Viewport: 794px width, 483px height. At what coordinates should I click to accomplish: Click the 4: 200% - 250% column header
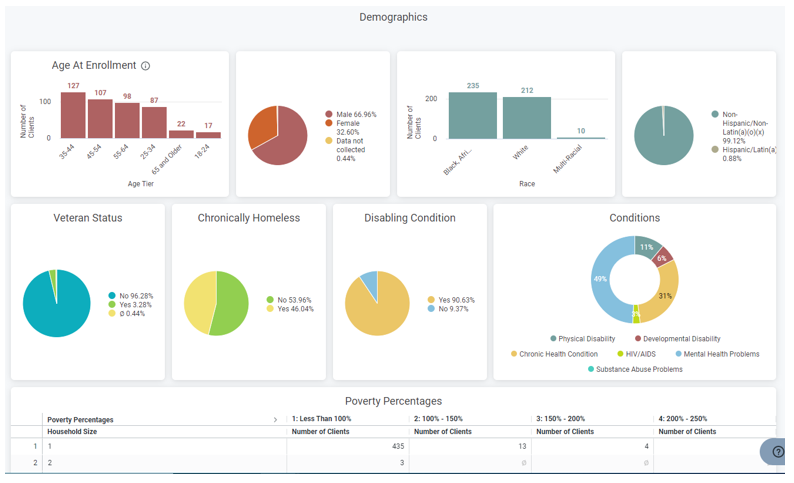pos(683,419)
